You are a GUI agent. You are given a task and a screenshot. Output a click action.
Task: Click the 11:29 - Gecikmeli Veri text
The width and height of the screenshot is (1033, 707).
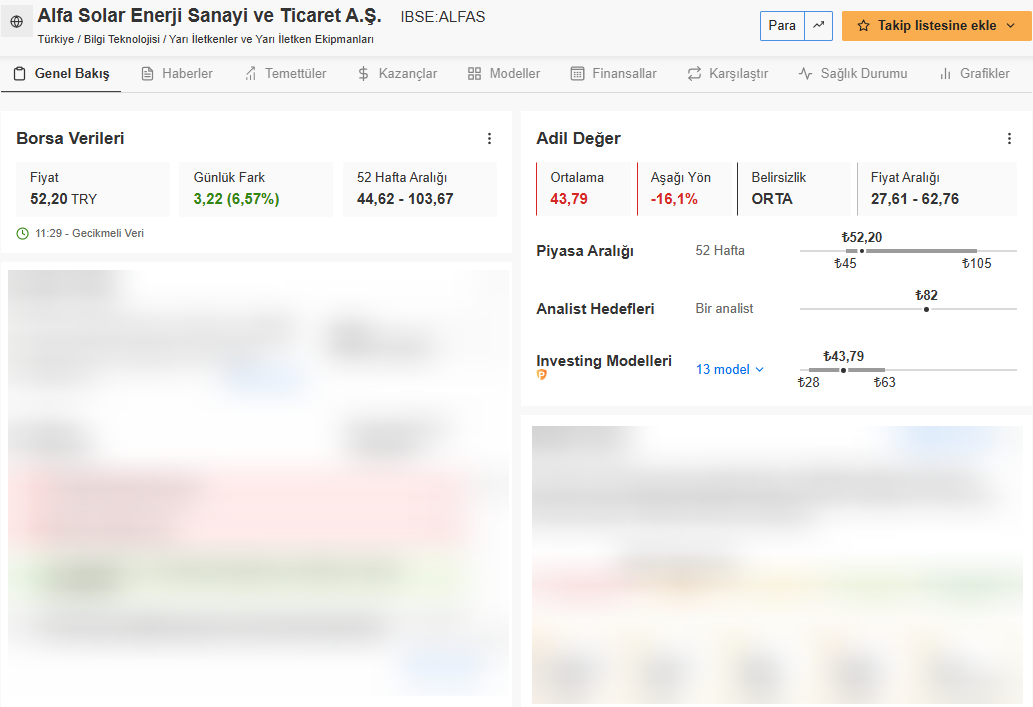(90, 233)
